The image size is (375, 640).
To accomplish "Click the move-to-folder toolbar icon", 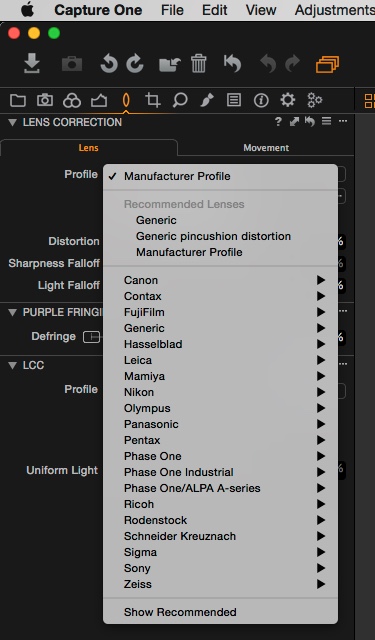I will [169, 64].
